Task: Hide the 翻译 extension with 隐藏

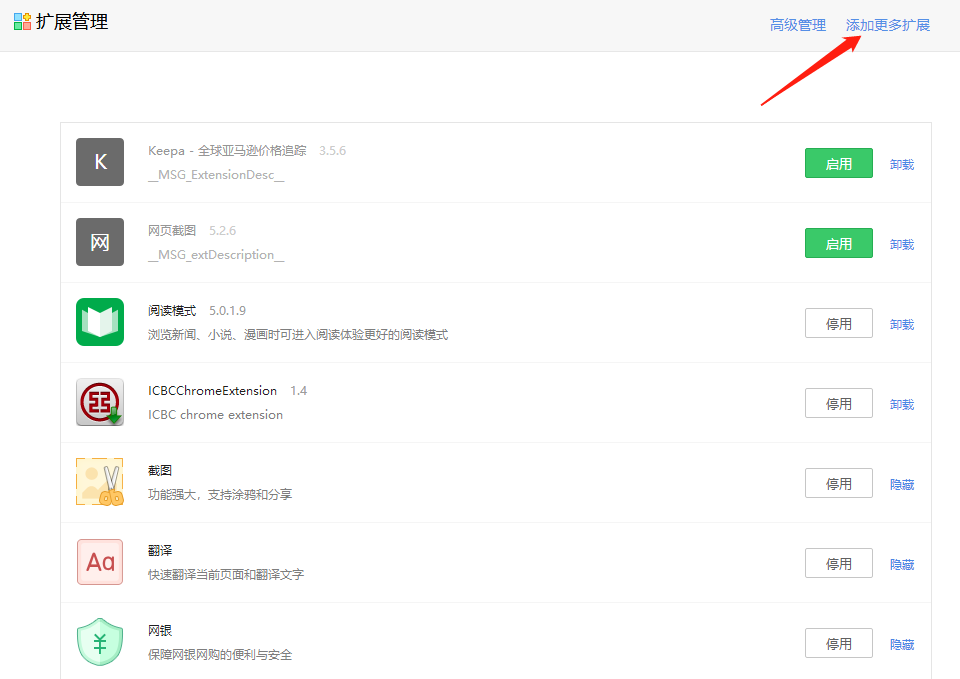Action: point(902,564)
